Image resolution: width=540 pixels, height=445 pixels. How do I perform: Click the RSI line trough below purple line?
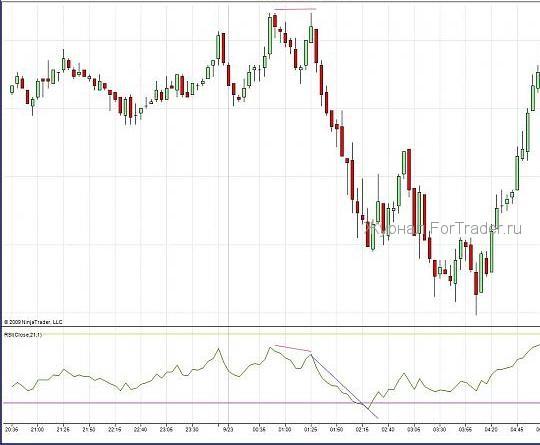368,409
